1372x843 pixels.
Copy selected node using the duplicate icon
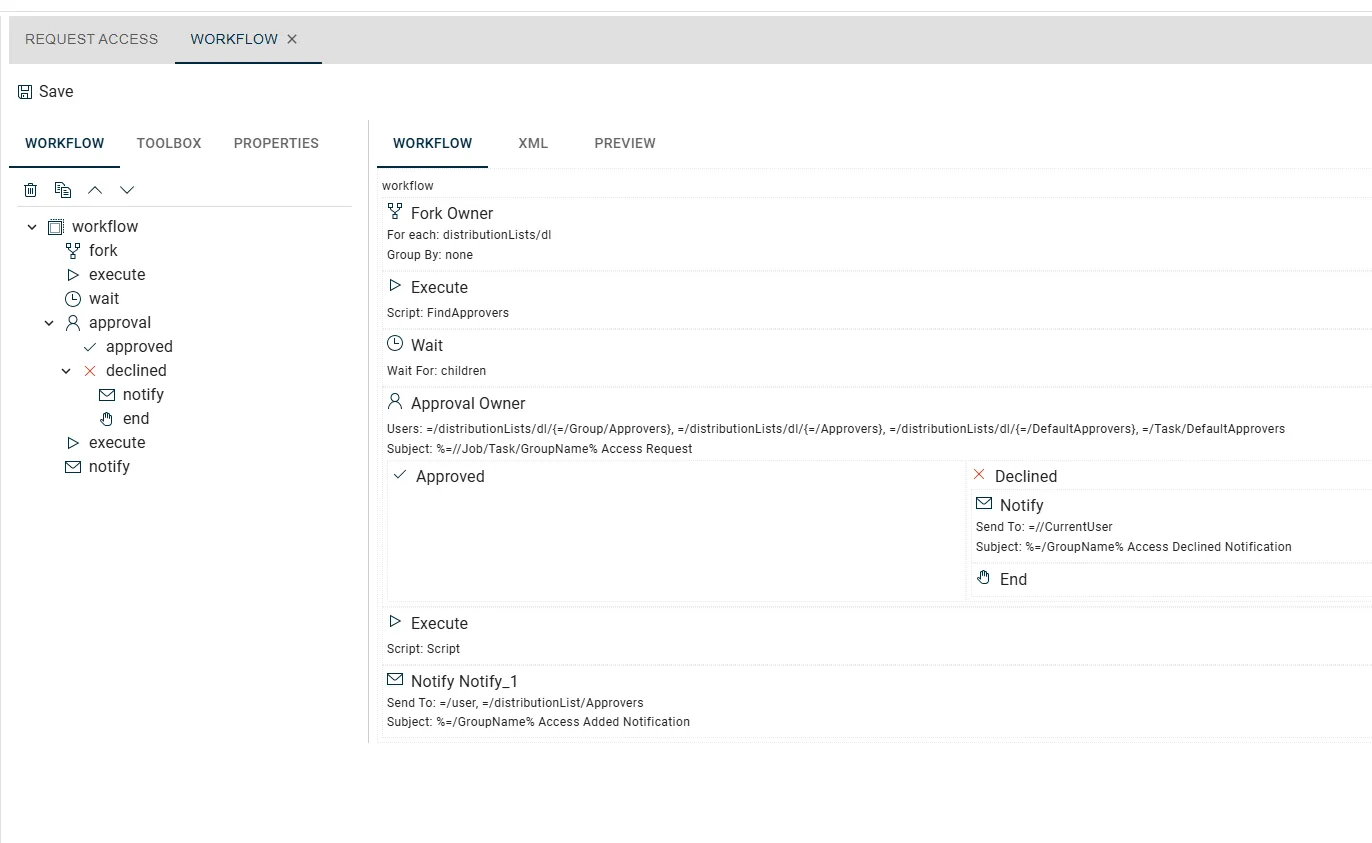(x=63, y=190)
